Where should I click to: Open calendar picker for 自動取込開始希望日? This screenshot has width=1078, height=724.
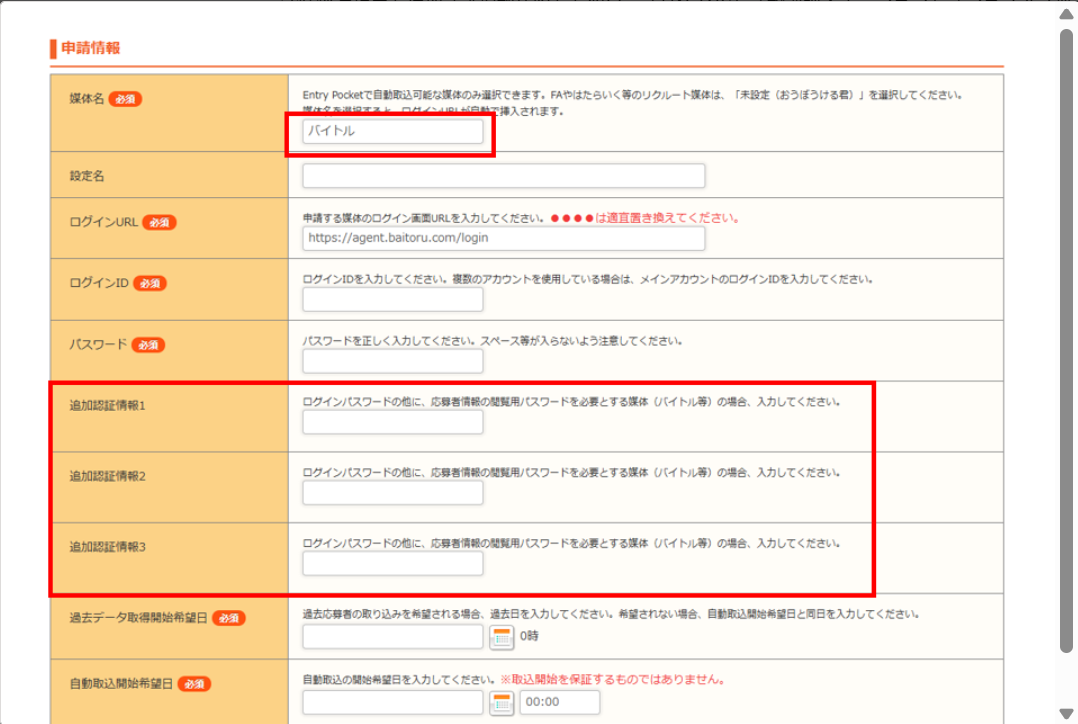coord(501,703)
